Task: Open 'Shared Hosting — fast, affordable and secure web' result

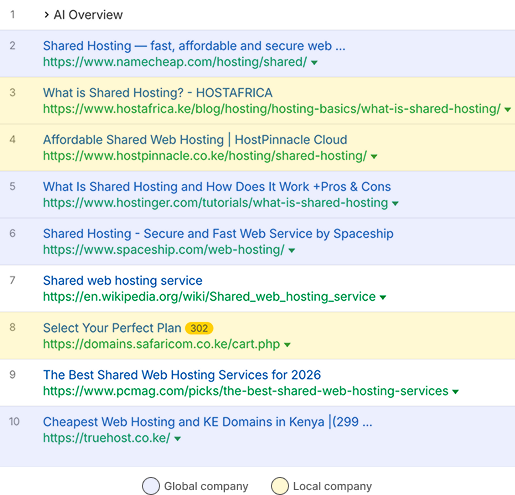Action: coord(194,46)
